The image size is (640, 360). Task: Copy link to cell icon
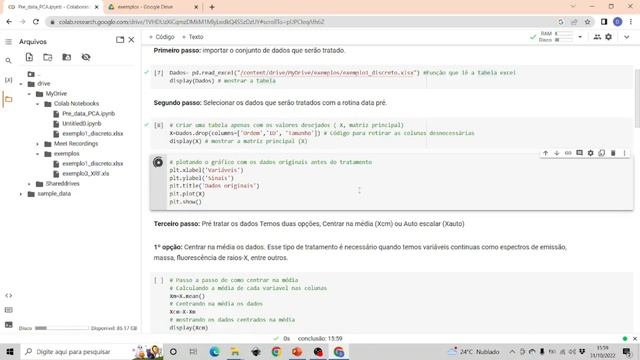pyautogui.click(x=568, y=153)
